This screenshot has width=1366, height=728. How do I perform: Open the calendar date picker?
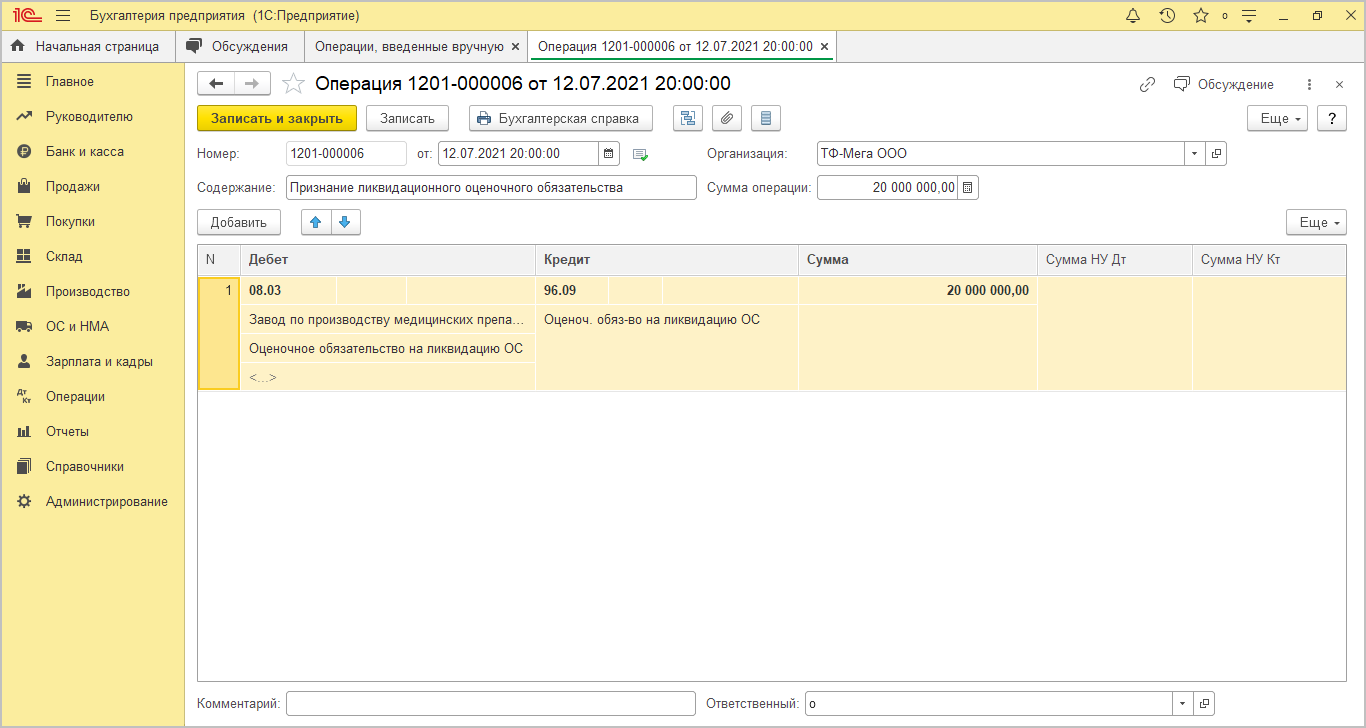click(609, 154)
